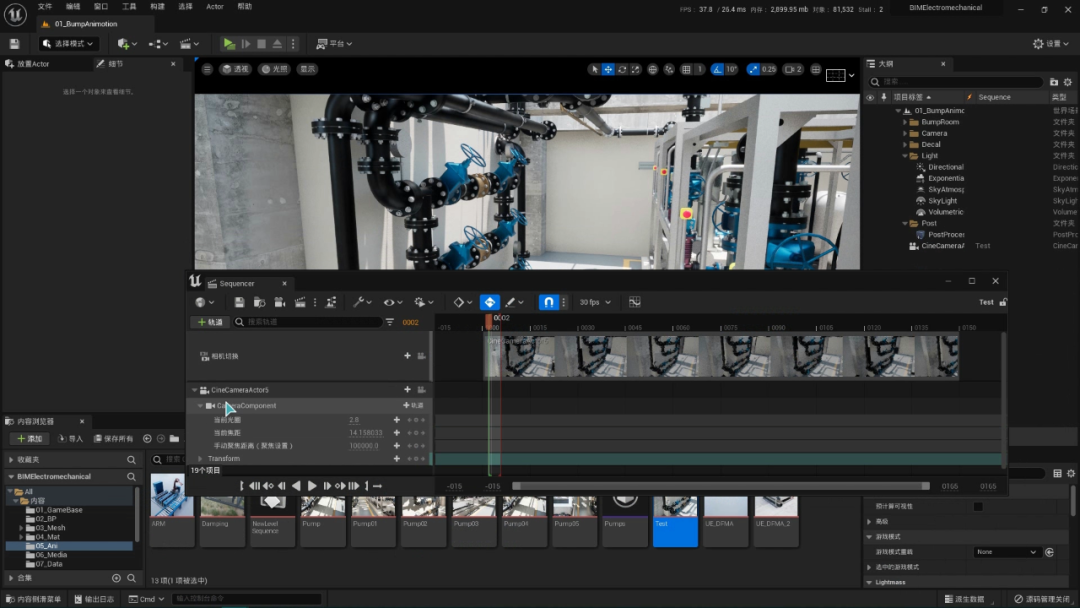Save the sequence with the Sequencer save icon
Viewport: 1080px width, 608px height.
[x=239, y=302]
